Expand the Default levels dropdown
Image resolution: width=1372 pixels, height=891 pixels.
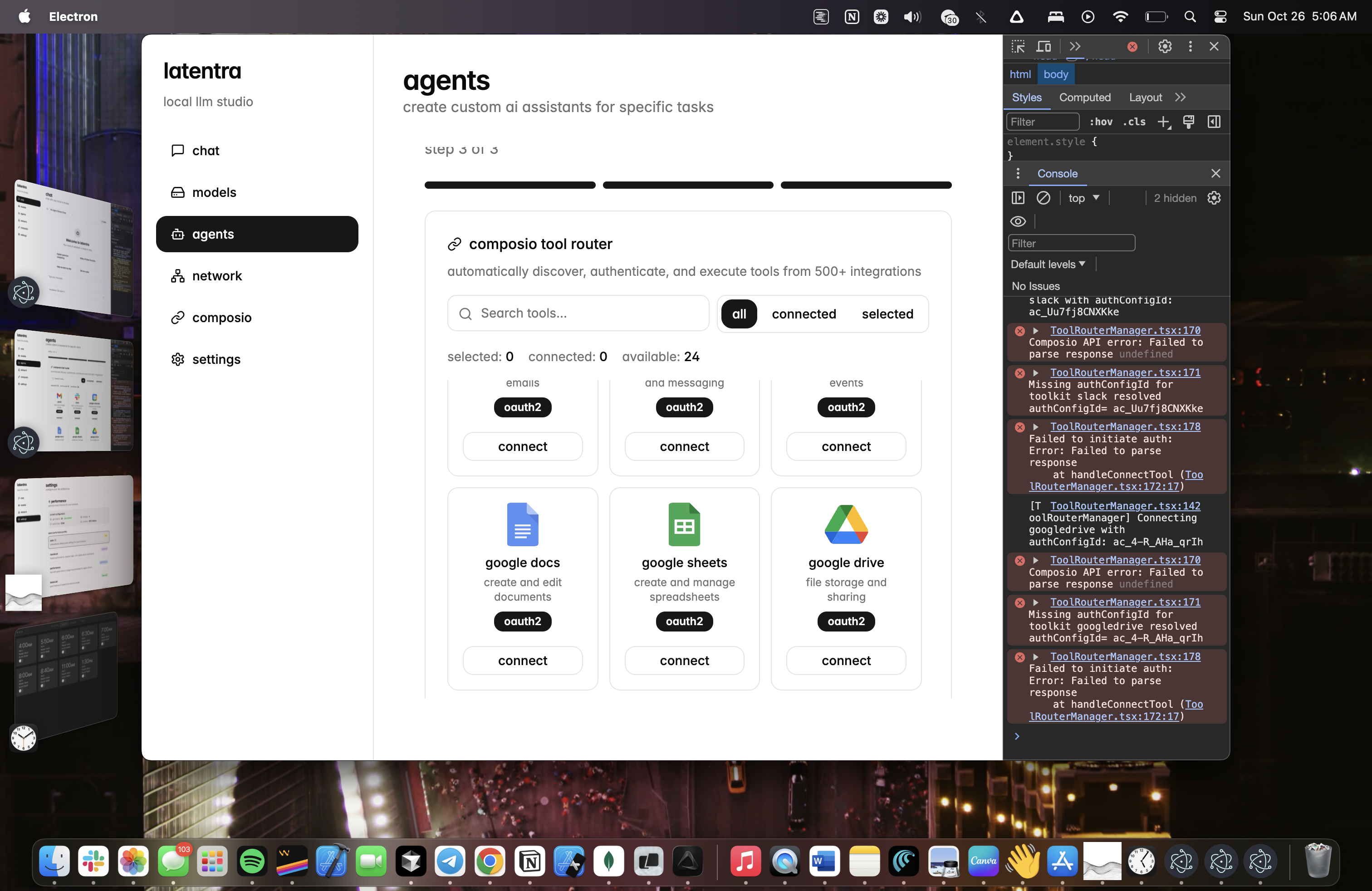tap(1048, 264)
